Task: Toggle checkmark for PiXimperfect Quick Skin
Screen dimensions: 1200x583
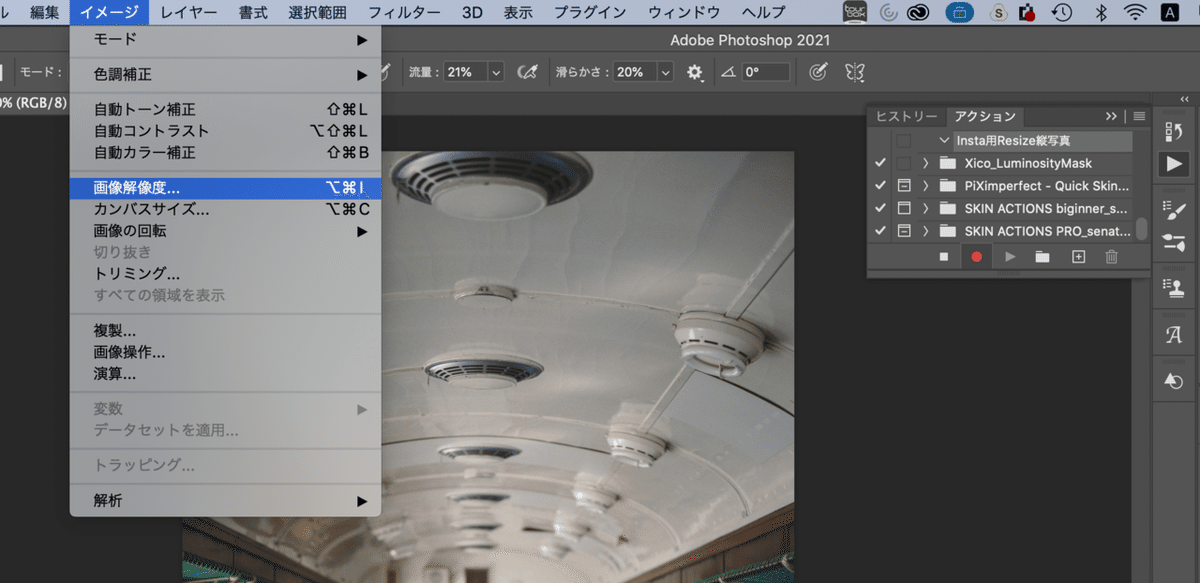Action: tap(880, 186)
